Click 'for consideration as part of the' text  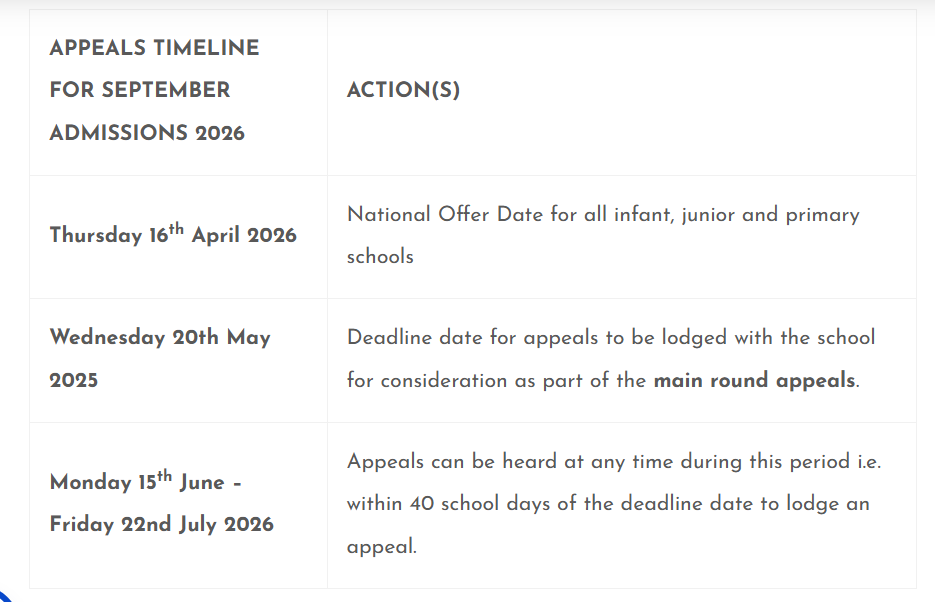click(497, 380)
